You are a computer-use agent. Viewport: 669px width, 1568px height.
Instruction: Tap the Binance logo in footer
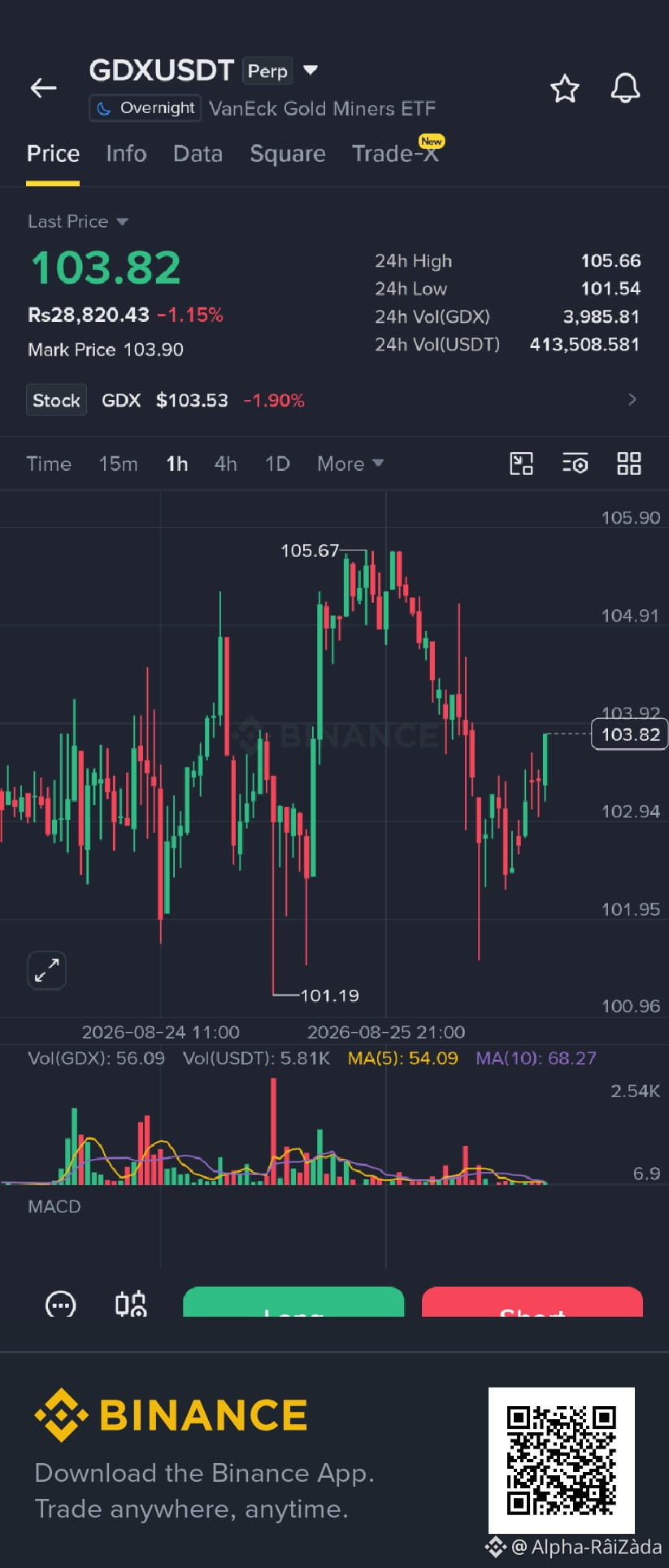coord(171,1415)
